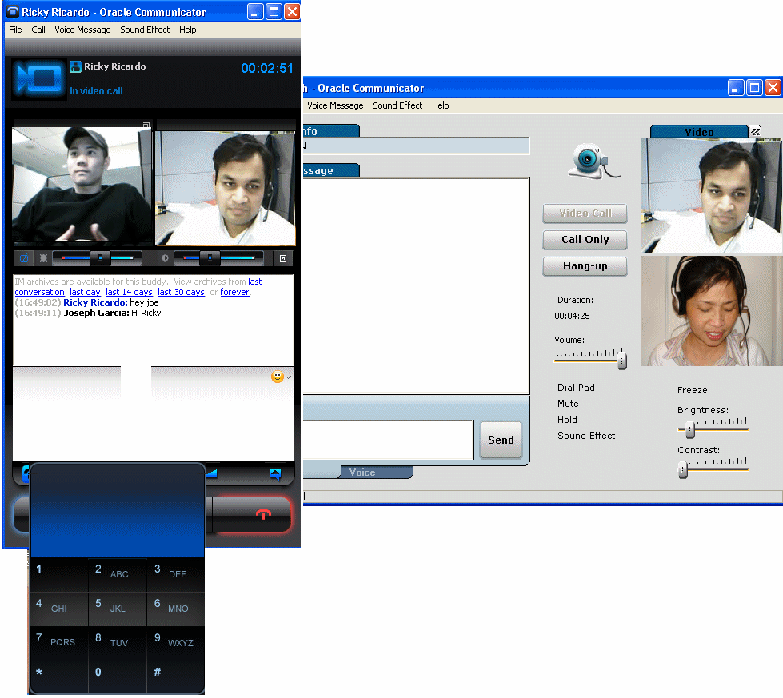This screenshot has width=783, height=698.
Task: Click the message input field beside Send
Action: pyautogui.click(x=388, y=440)
